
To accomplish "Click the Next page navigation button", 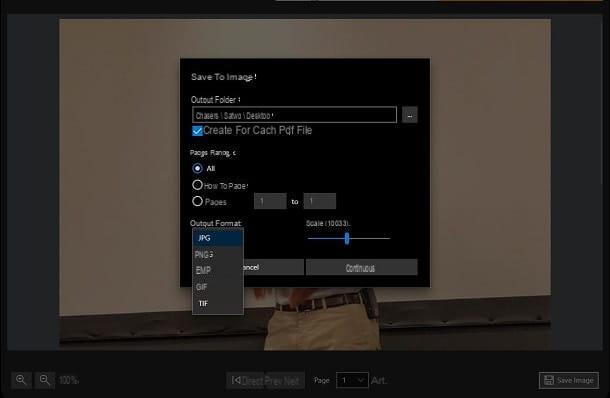I will point(291,380).
